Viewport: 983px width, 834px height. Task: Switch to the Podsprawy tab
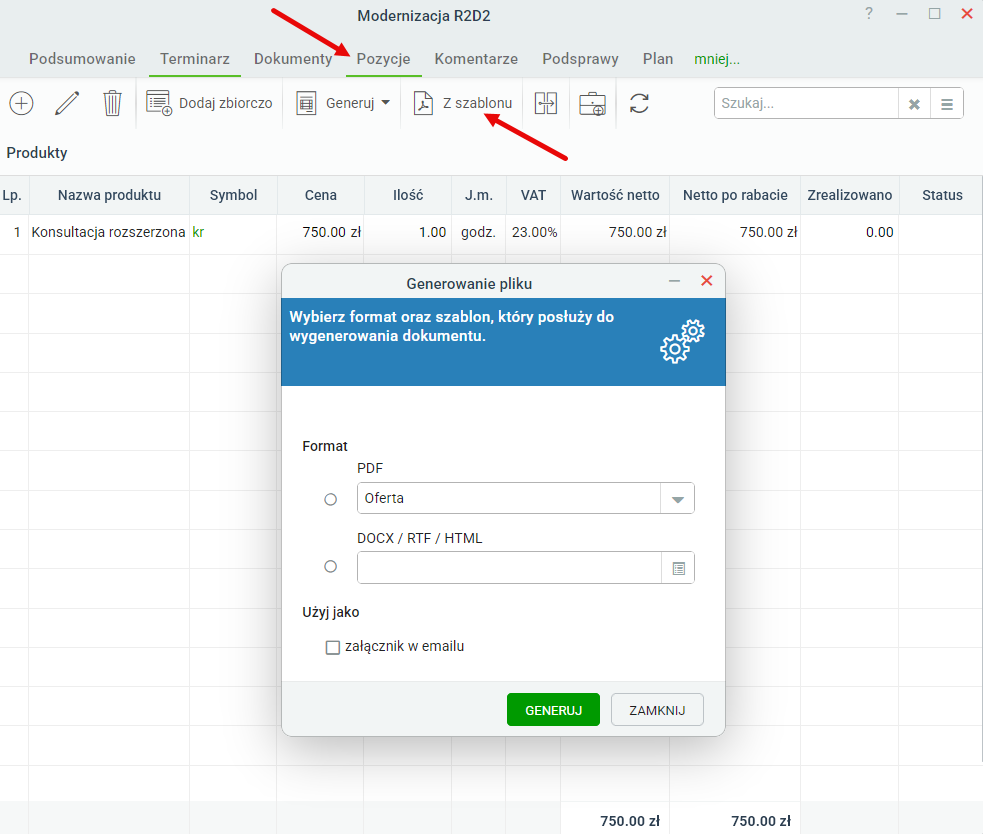(581, 59)
